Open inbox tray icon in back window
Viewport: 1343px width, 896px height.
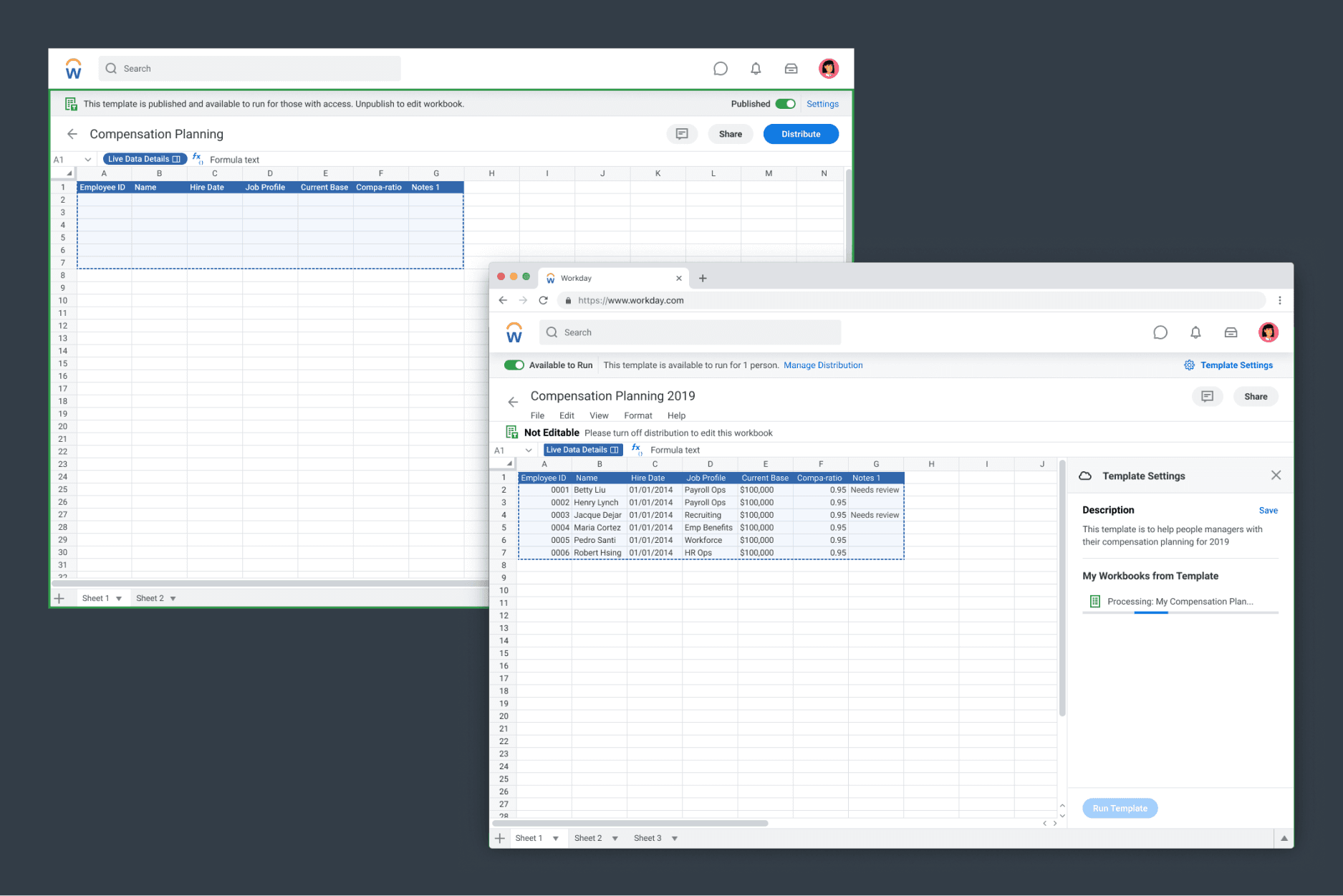(791, 69)
